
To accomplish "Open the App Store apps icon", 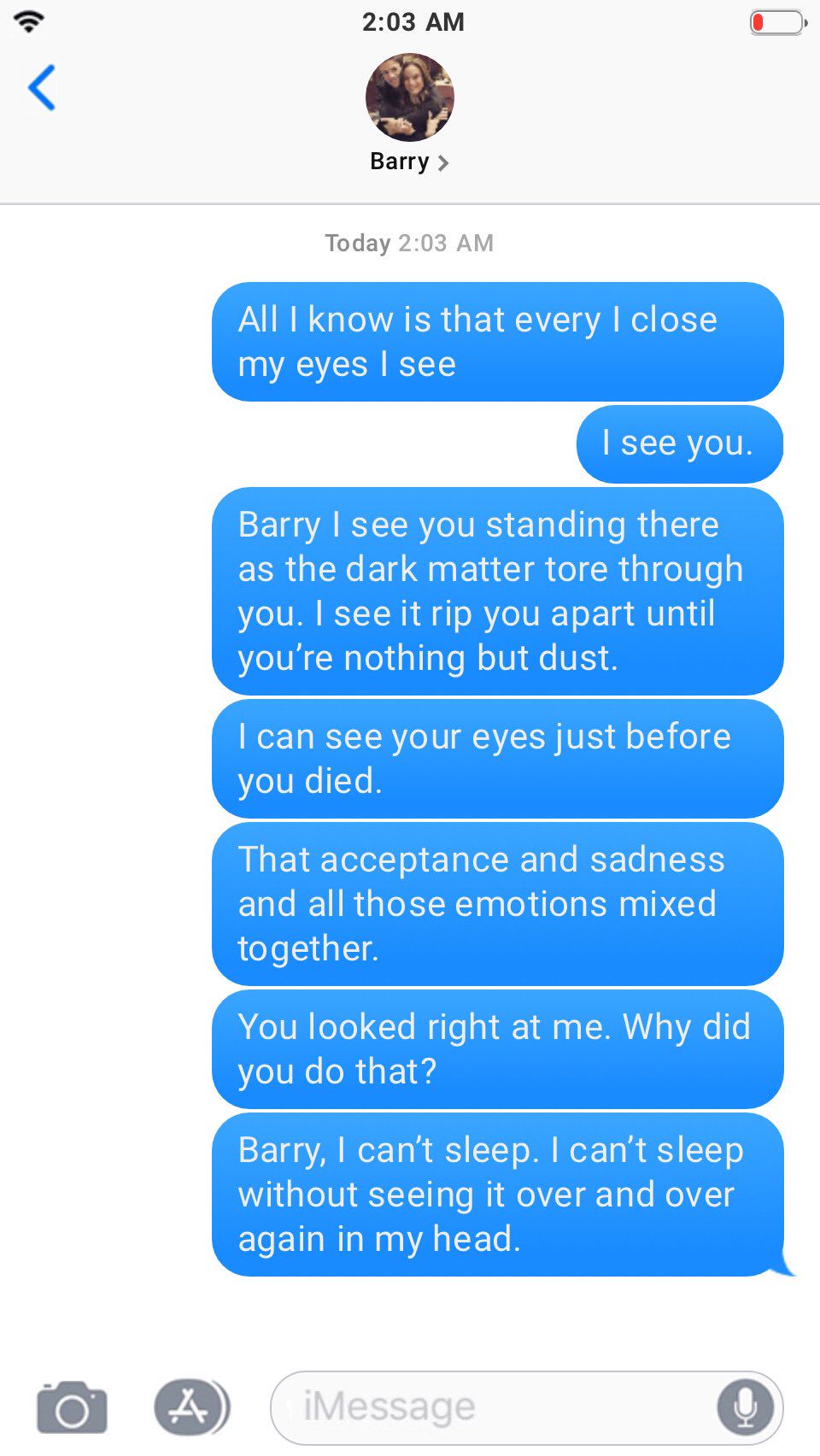I will point(191,1406).
